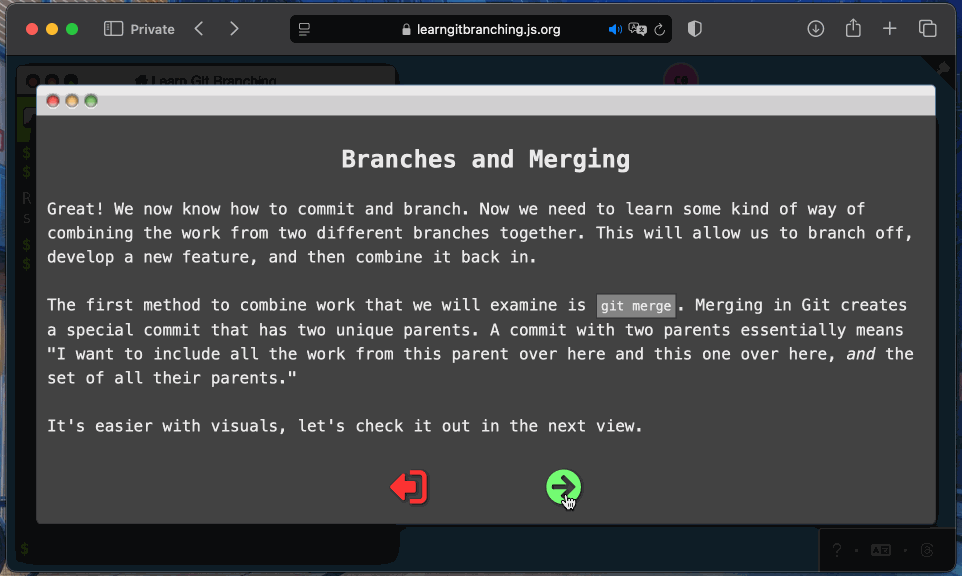Open the Share sheet icon
Screen dimensions: 962x576
tap(852, 29)
